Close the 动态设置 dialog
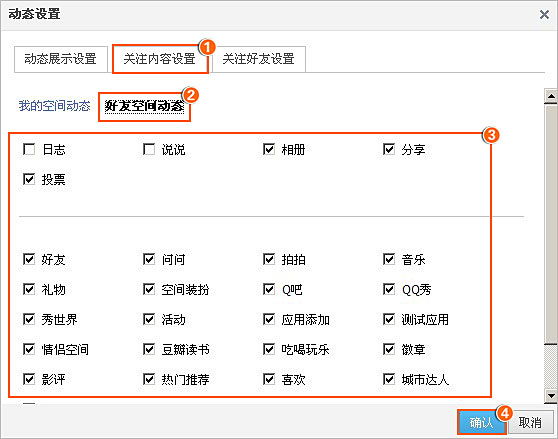Image resolution: width=558 pixels, height=439 pixels. point(544,15)
